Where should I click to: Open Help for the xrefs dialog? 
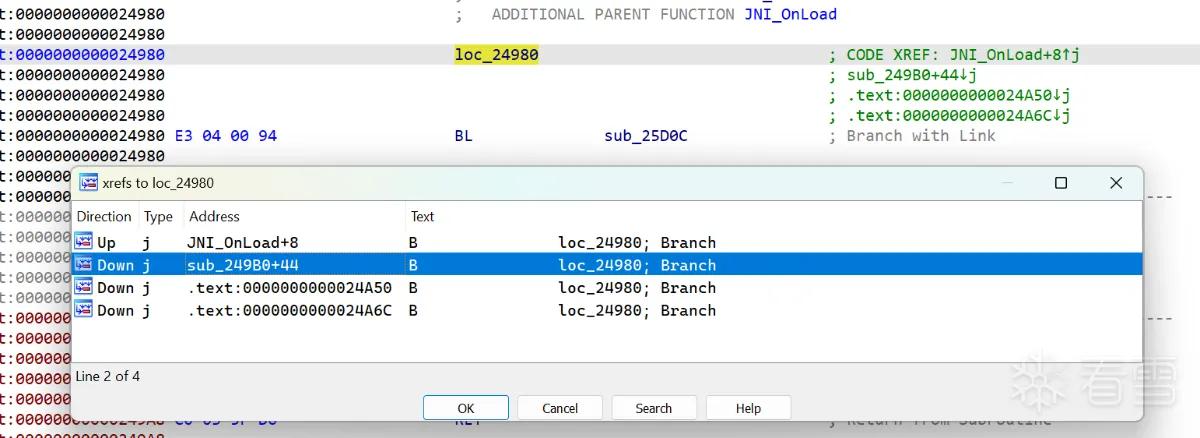(x=748, y=408)
